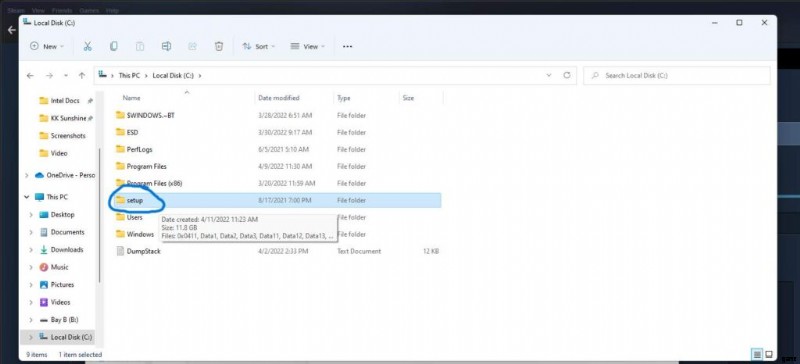The image size is (800, 364).
Task: Open the View dropdown
Action: pos(308,46)
